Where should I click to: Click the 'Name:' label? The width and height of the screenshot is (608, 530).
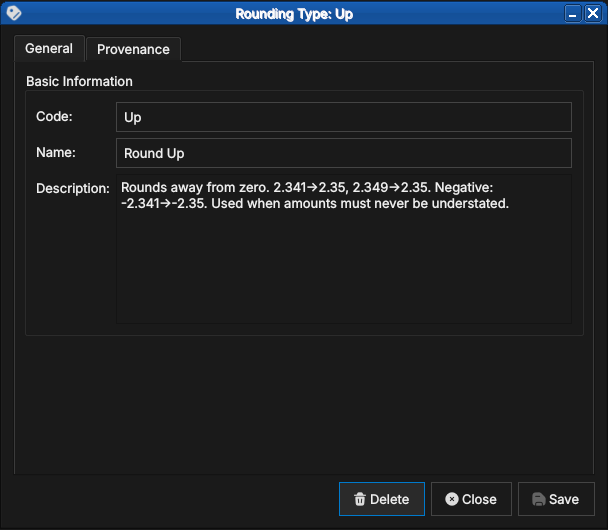tap(56, 152)
